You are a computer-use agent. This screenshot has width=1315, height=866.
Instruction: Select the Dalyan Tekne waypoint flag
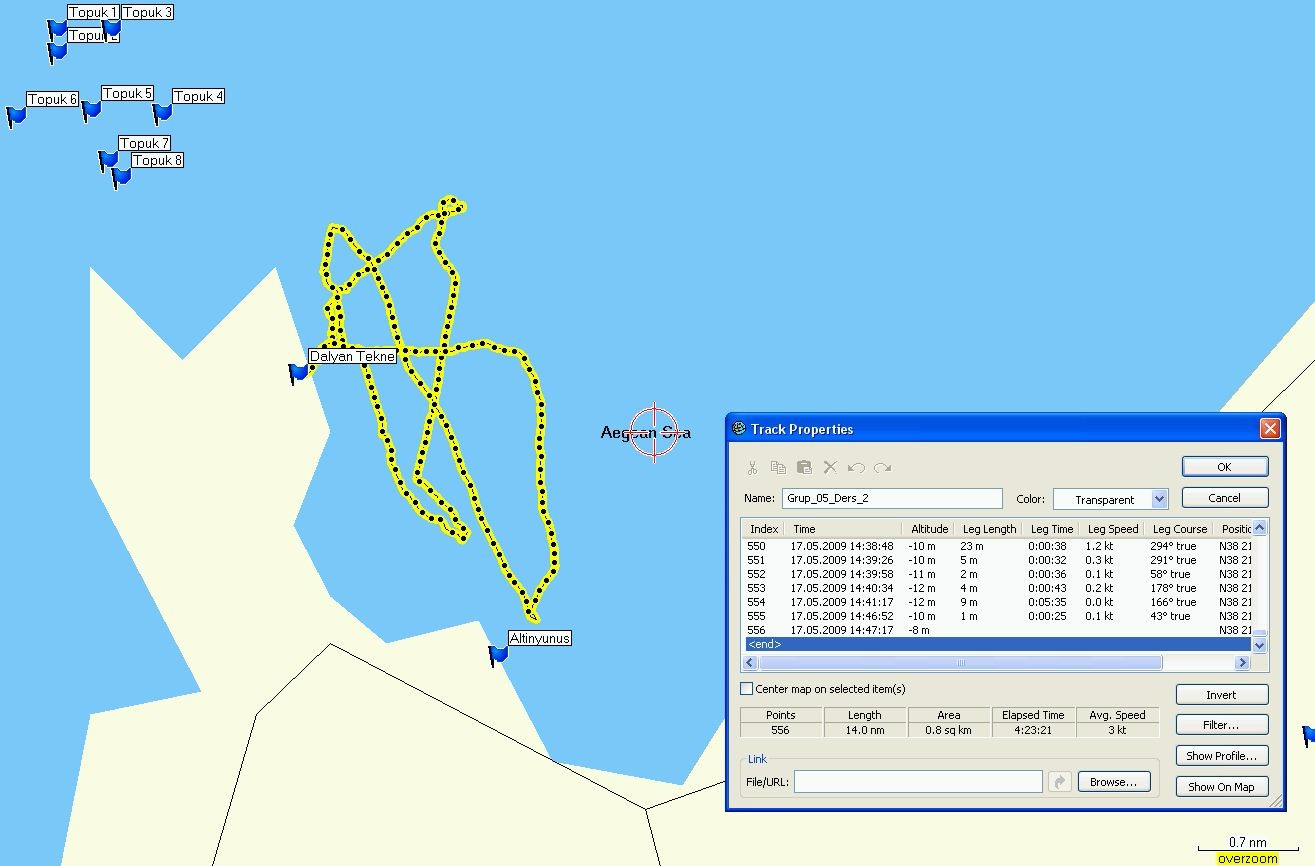tap(298, 374)
